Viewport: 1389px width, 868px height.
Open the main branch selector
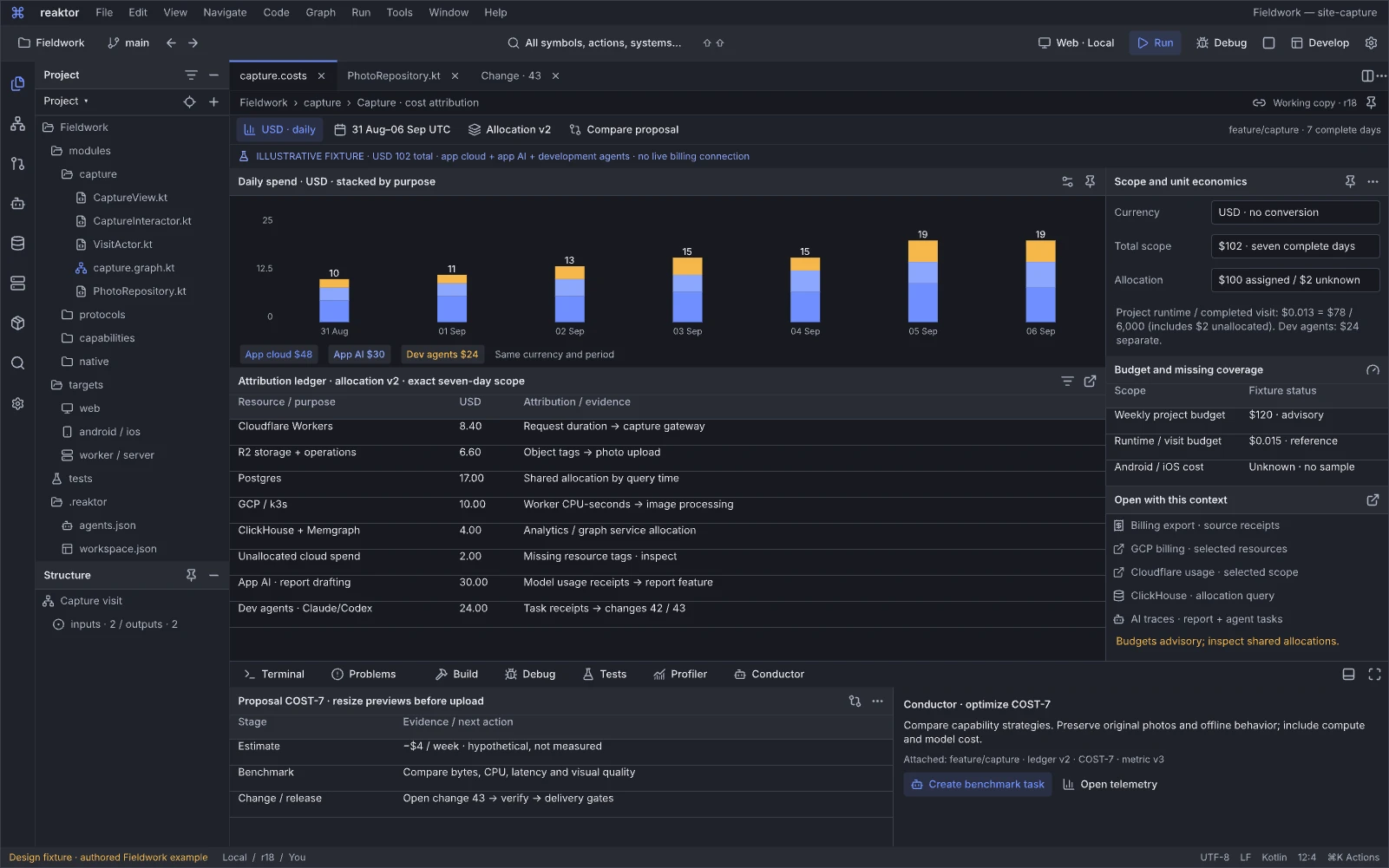point(128,42)
